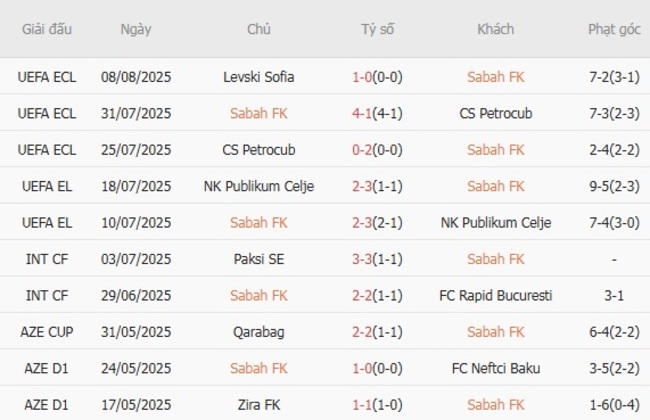Open the Levski Sofia team link
The height and width of the screenshot is (420, 650).
pos(259,76)
